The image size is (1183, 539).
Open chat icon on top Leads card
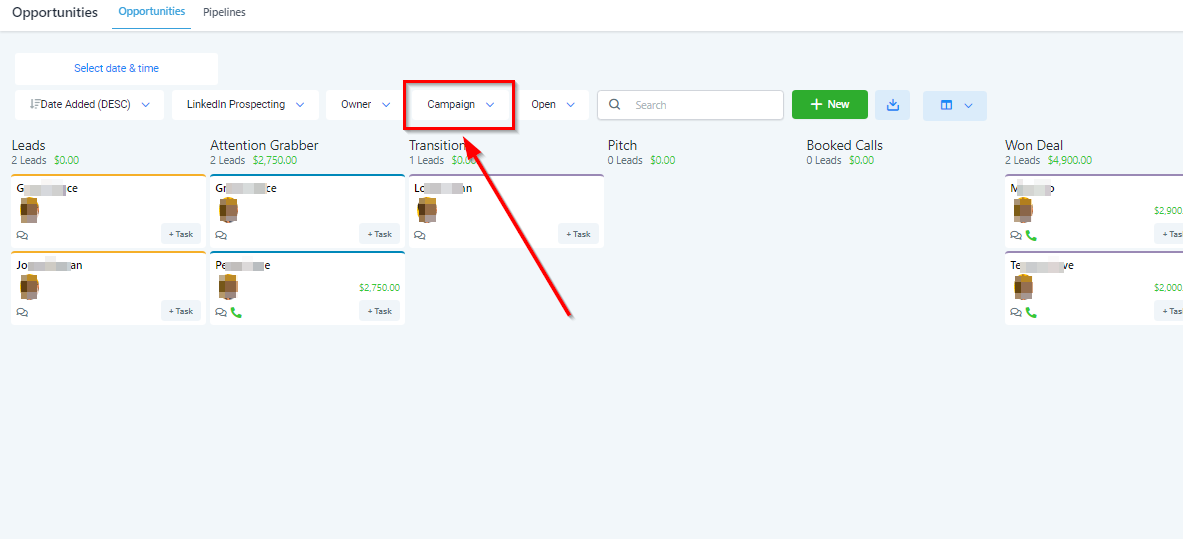click(x=22, y=235)
